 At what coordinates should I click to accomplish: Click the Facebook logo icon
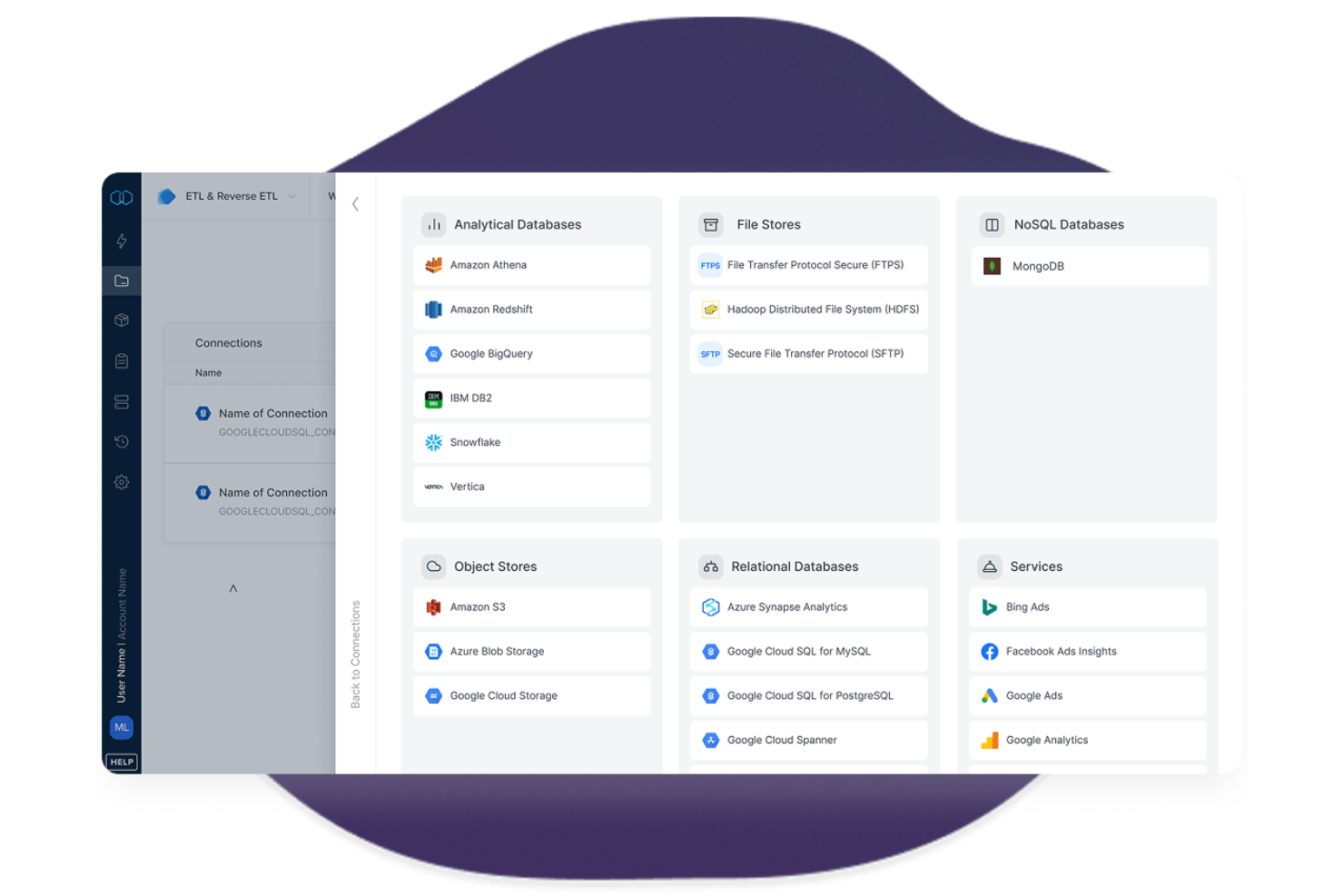[x=990, y=652]
